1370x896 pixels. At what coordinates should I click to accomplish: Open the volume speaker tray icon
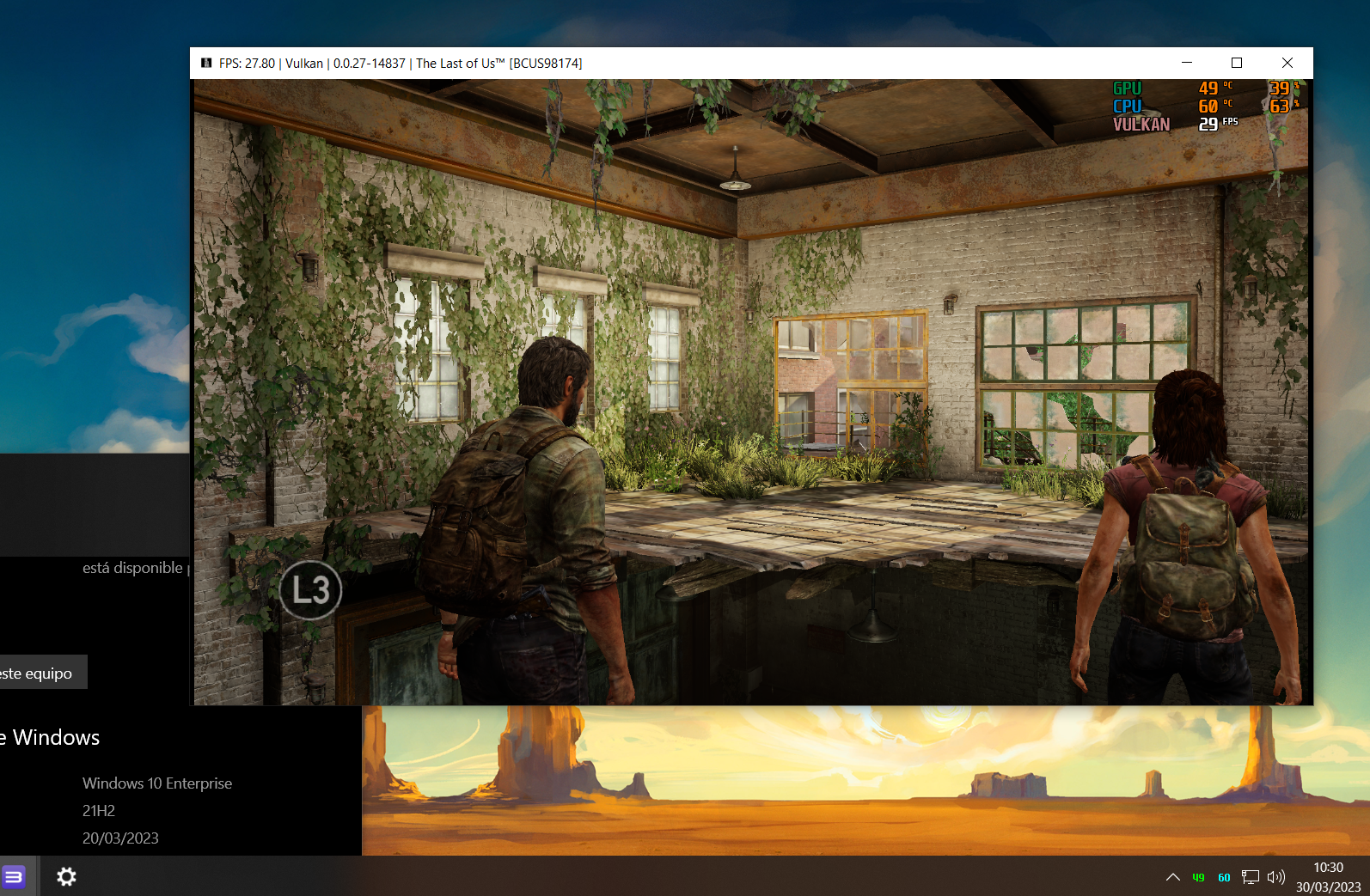tap(1276, 877)
